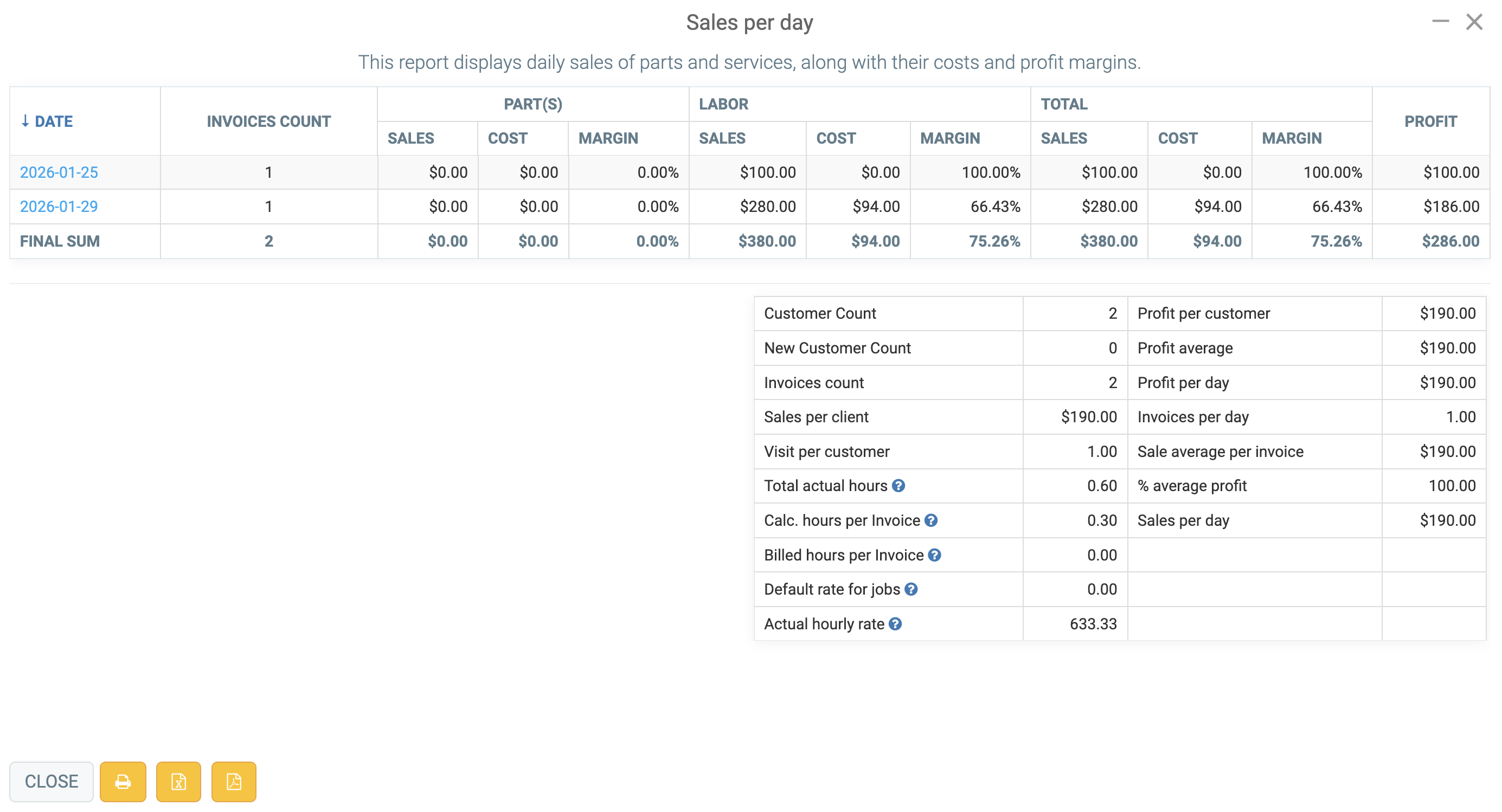Select the FINAL SUM row label
The image size is (1502, 812).
60,241
